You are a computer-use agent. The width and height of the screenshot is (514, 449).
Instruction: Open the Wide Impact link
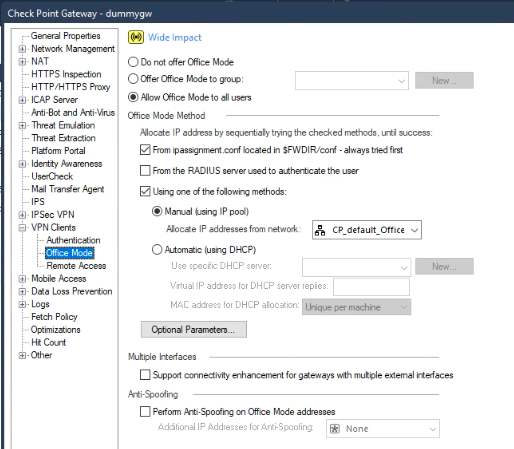point(175,37)
